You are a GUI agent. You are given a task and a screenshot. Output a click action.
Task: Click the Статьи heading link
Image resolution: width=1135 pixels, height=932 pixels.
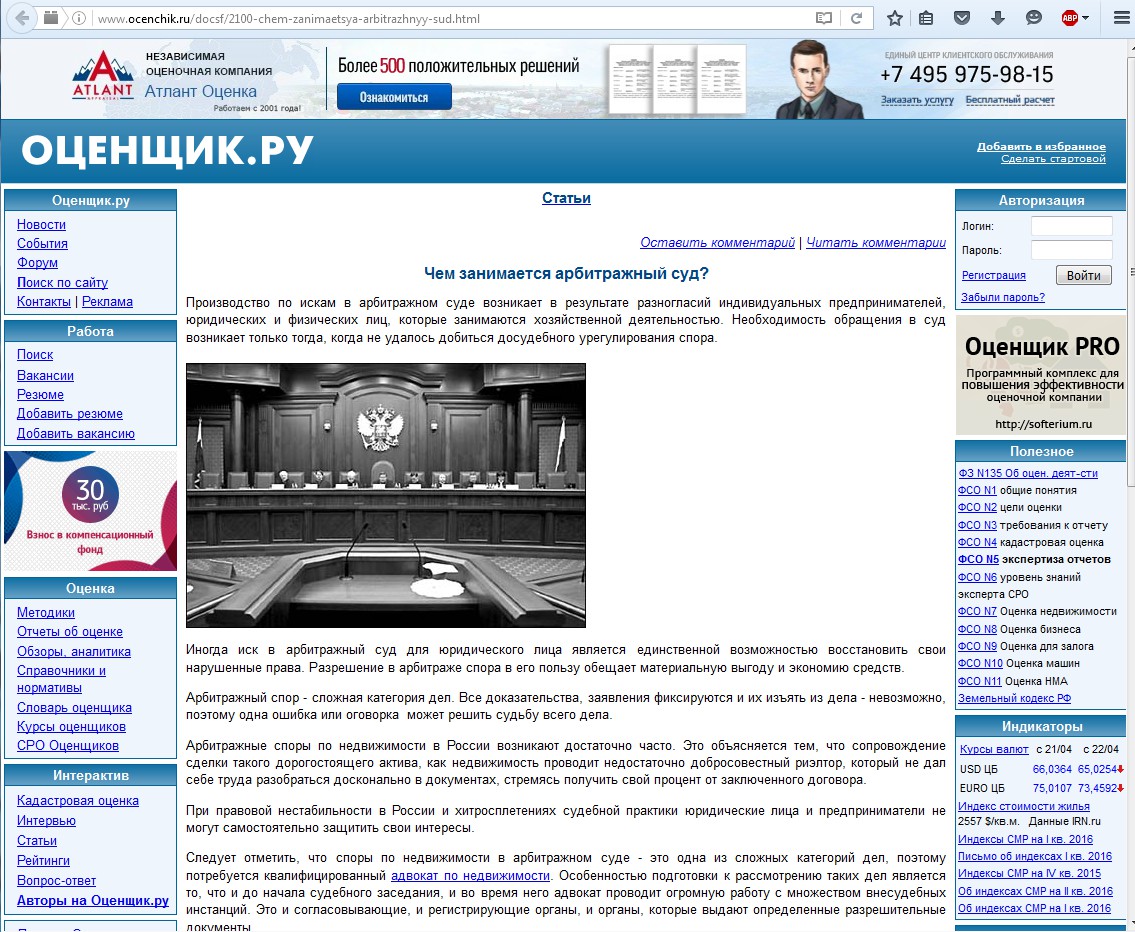point(566,198)
